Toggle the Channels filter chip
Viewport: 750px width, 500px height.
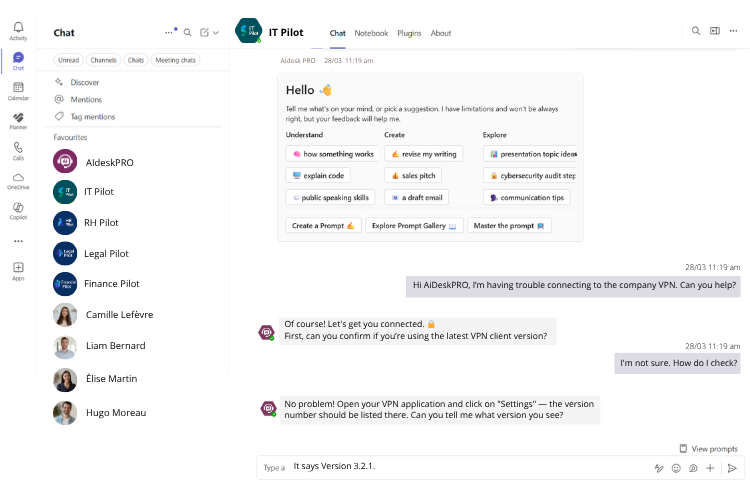(x=103, y=60)
